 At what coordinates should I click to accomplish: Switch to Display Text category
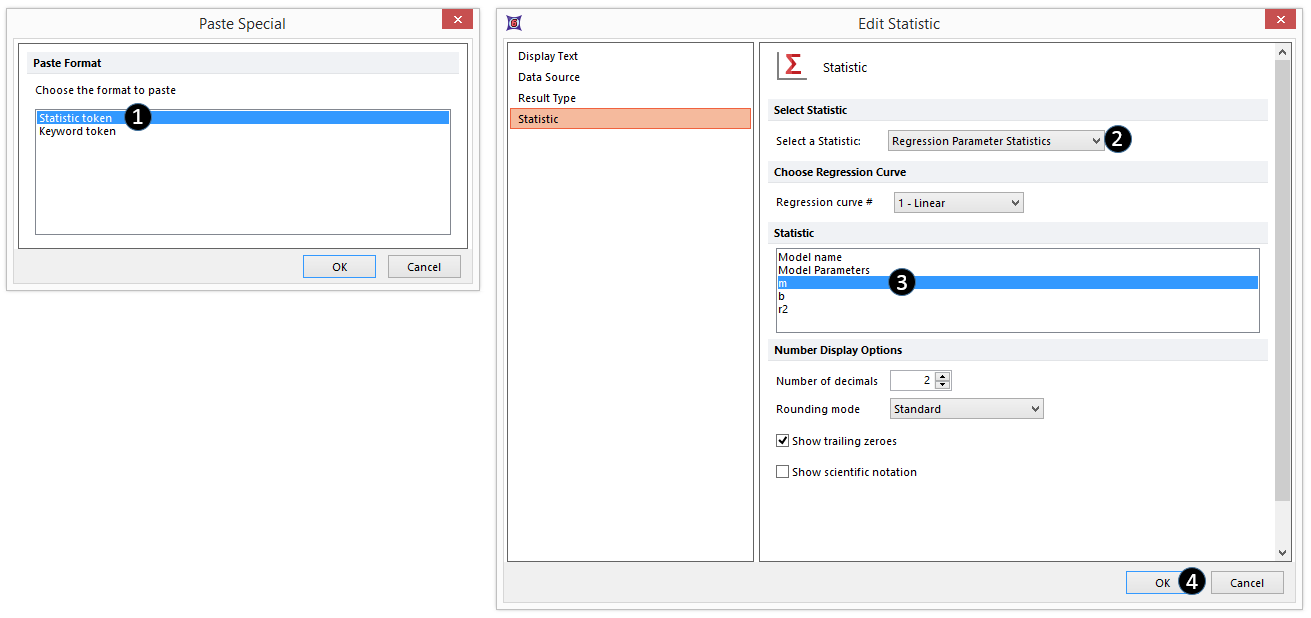548,57
